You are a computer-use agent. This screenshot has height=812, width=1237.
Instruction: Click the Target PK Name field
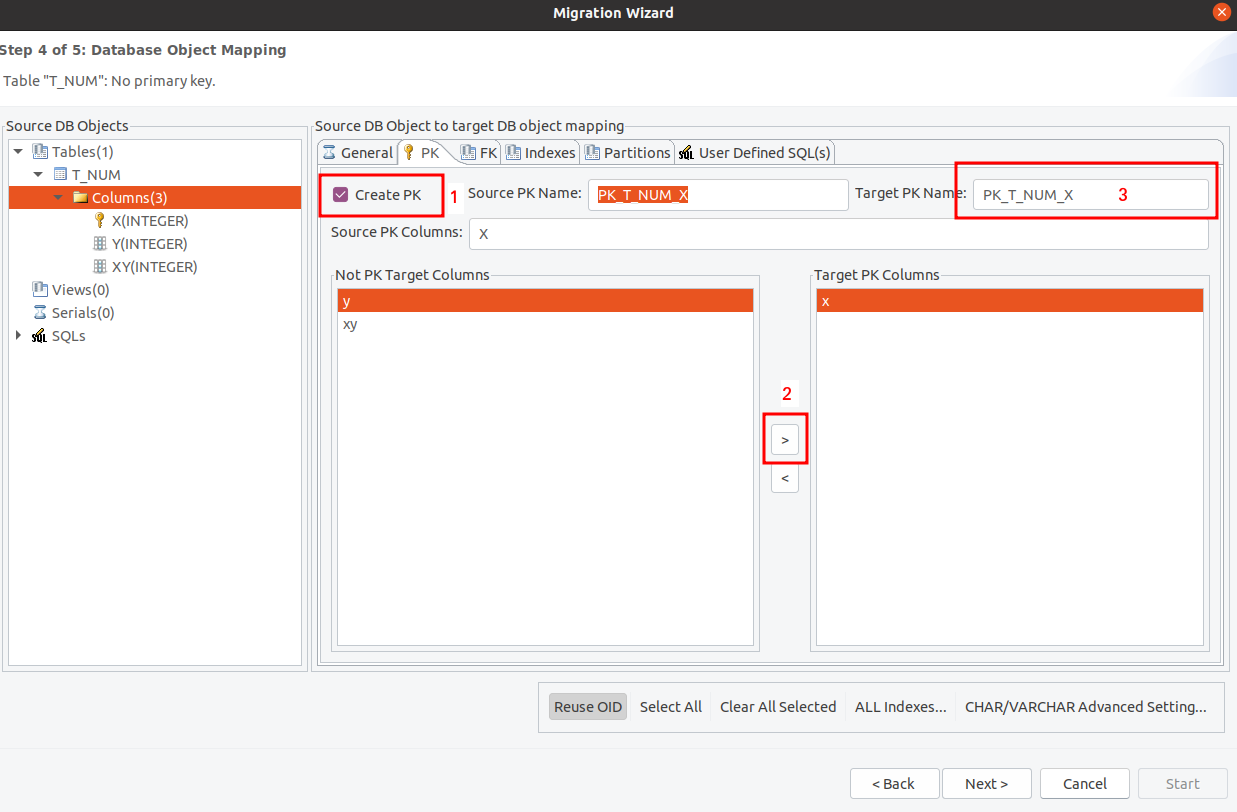(x=1090, y=195)
